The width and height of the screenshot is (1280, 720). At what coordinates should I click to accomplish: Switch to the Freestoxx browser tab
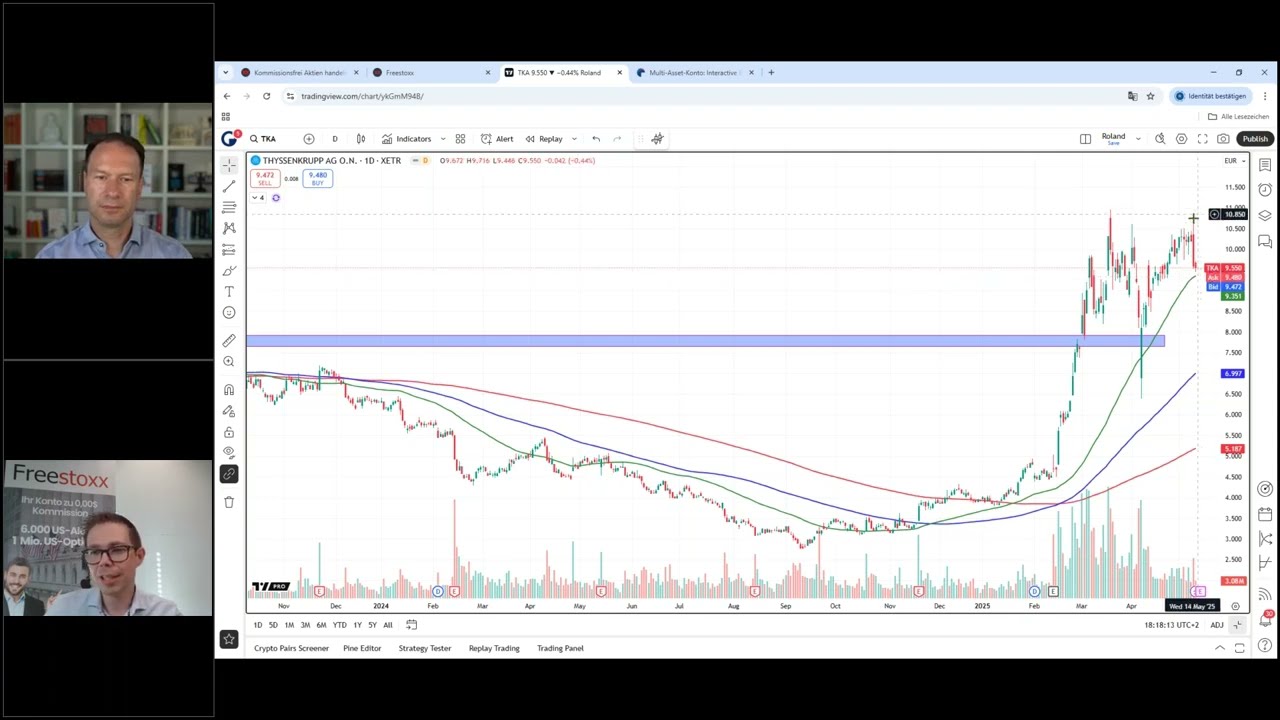pyautogui.click(x=431, y=73)
